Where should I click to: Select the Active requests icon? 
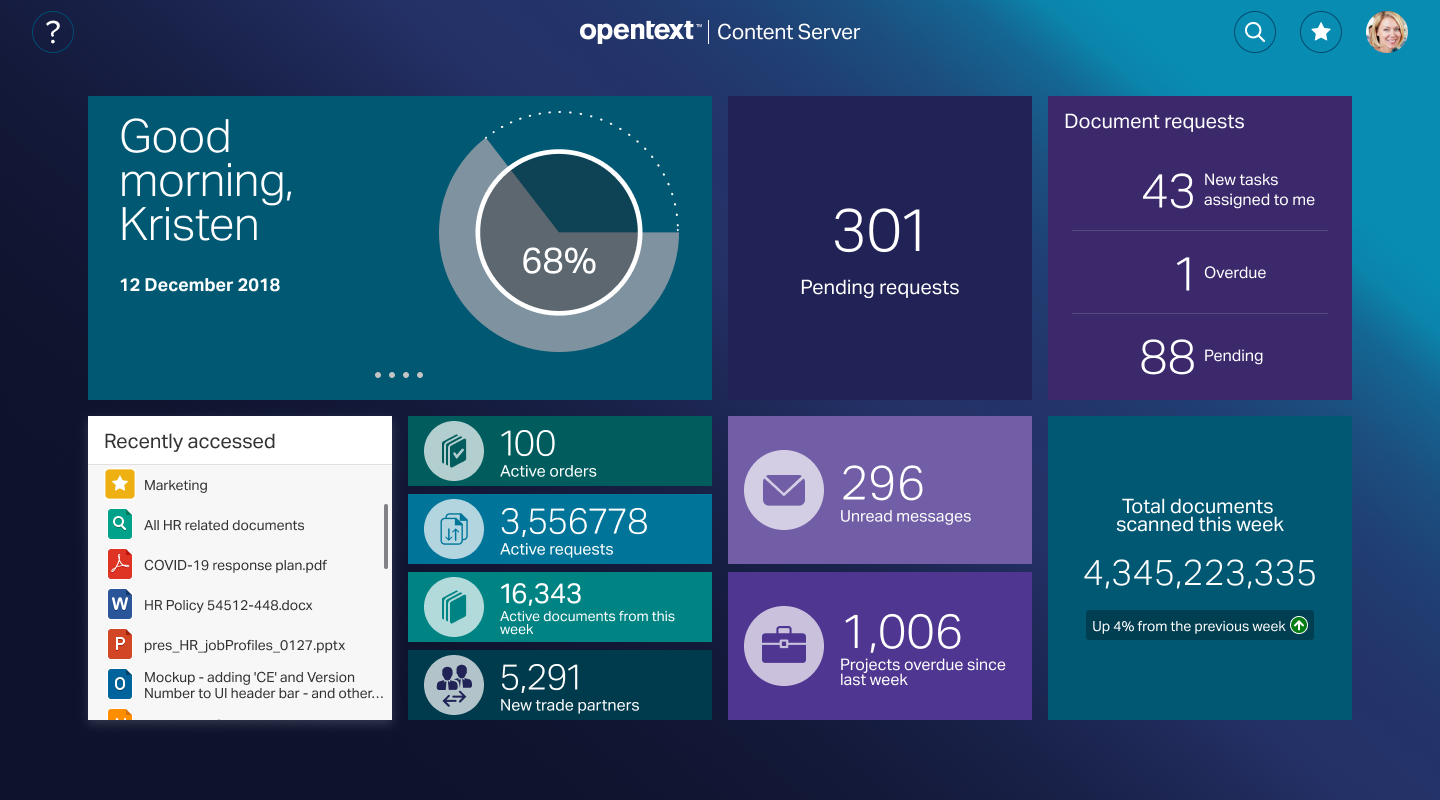(452, 528)
